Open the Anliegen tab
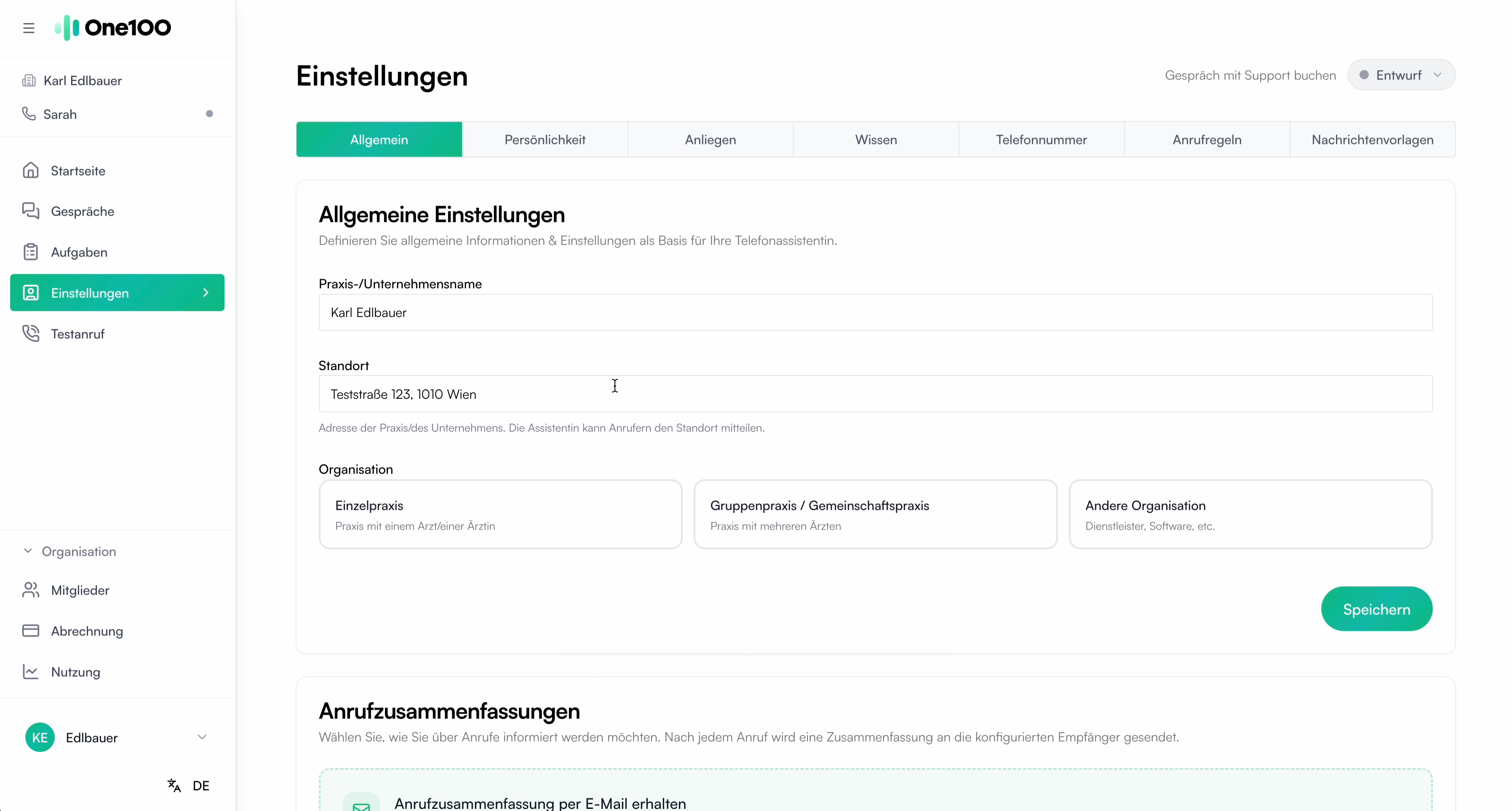The height and width of the screenshot is (811, 1512). [710, 140]
